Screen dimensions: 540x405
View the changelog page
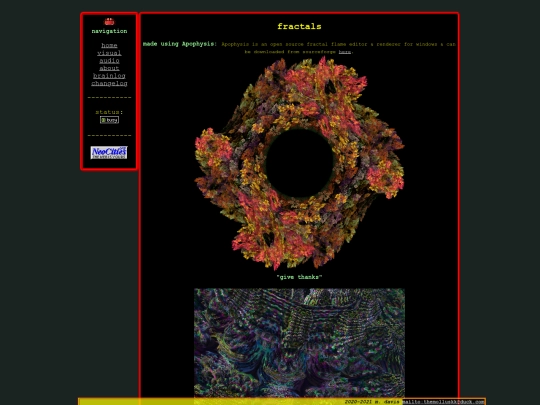point(109,83)
